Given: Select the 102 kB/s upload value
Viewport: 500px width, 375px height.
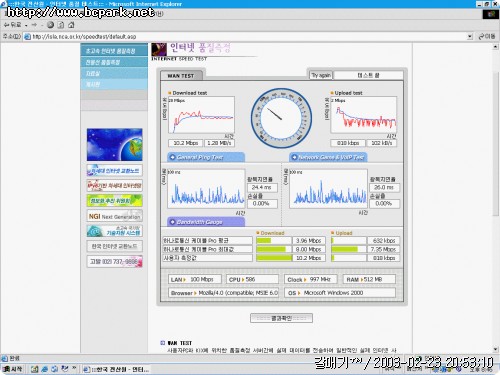Looking at the screenshot, I should click(382, 143).
